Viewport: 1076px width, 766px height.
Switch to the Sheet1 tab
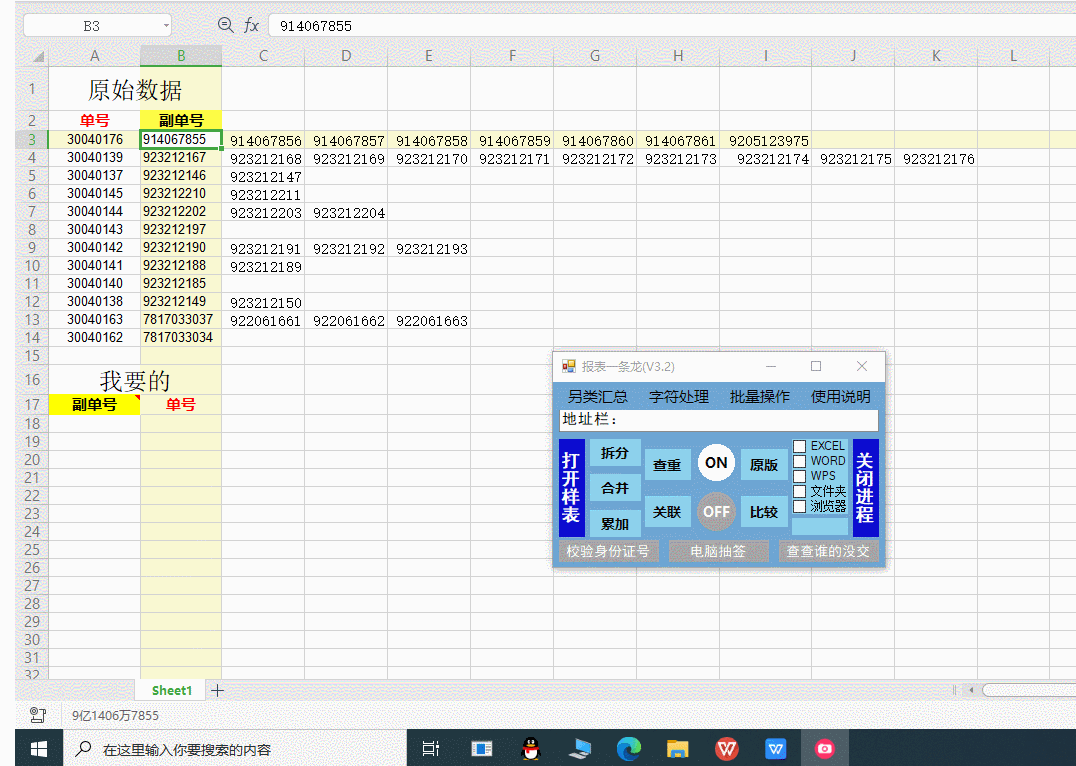pyautogui.click(x=172, y=690)
